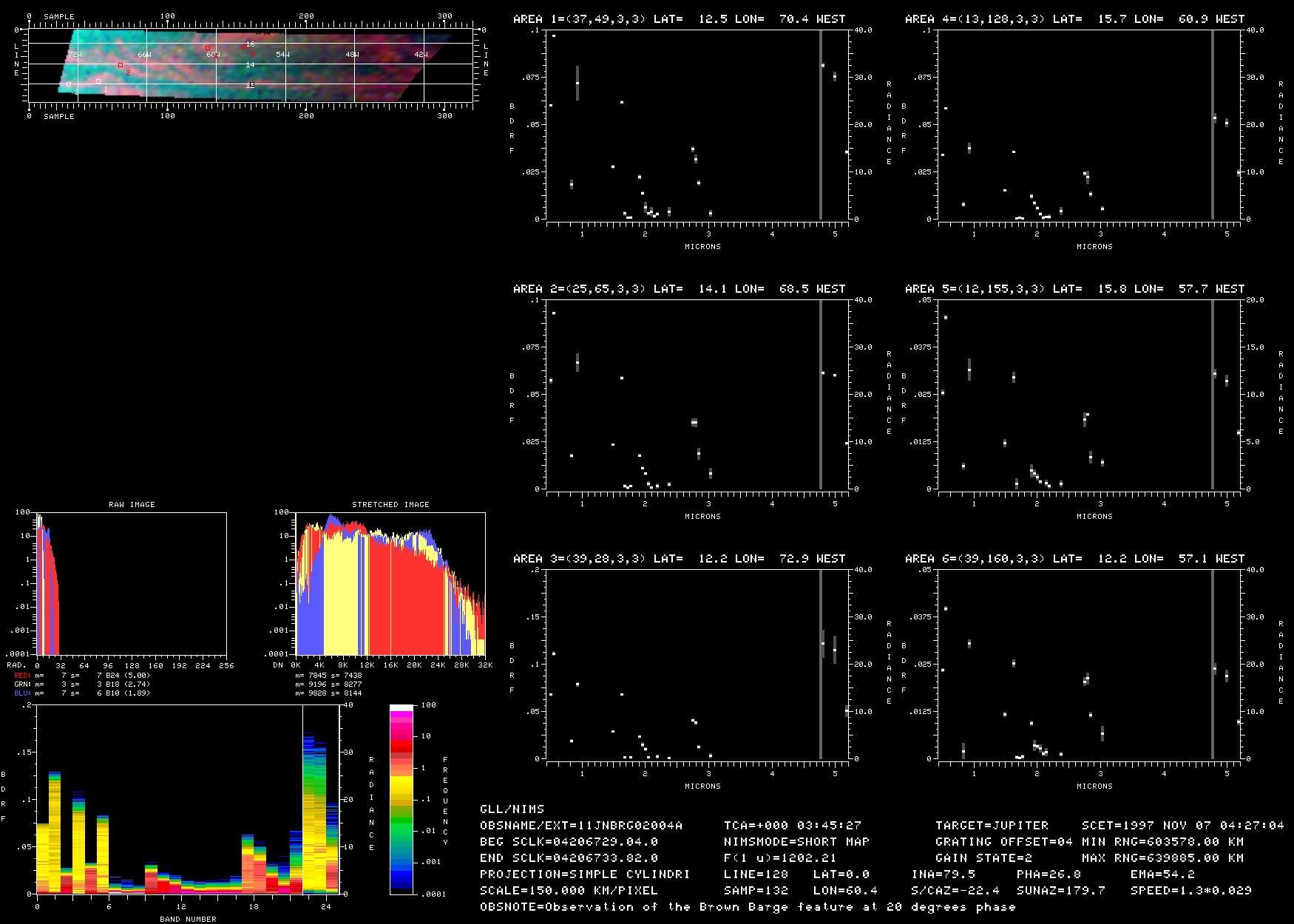Click the STRETCHED IMAGE histogram title
This screenshot has width=1294, height=924.
pyautogui.click(x=390, y=504)
